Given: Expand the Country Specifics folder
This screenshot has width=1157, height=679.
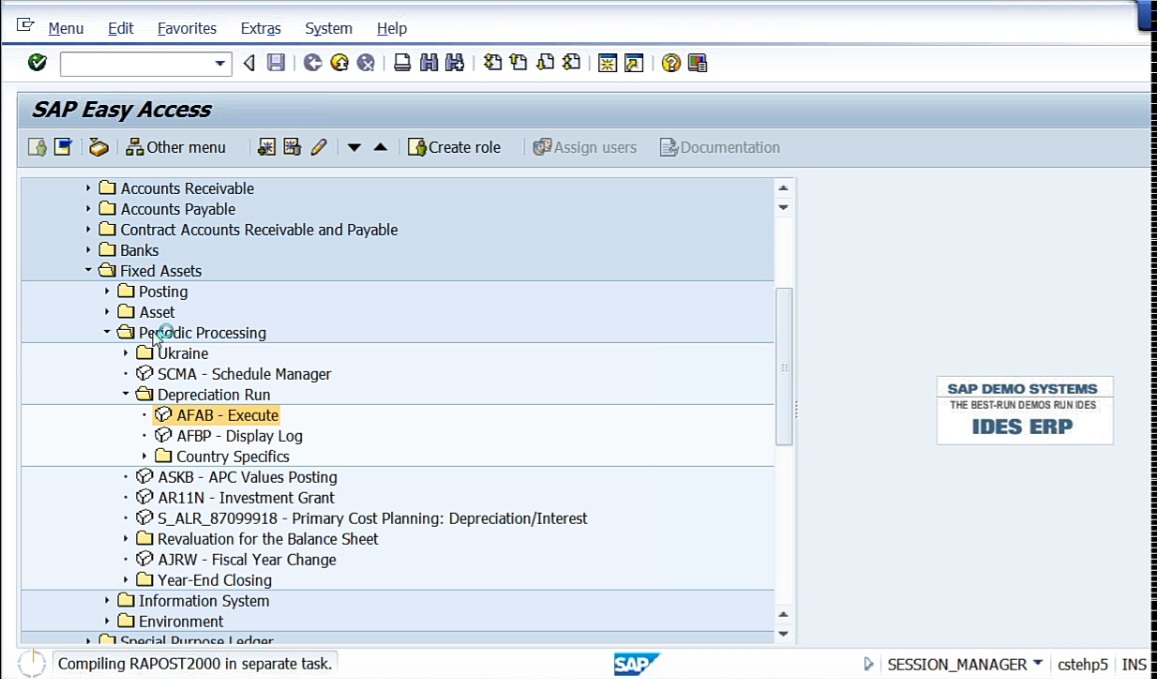Looking at the screenshot, I should point(145,456).
